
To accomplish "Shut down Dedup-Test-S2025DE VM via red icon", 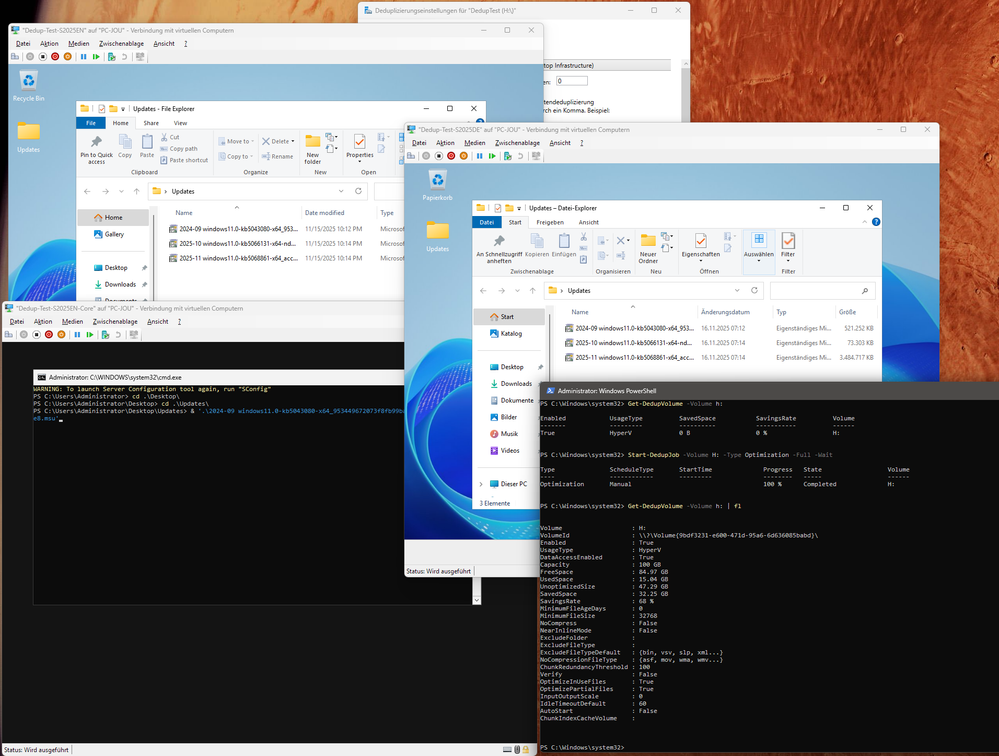I will [x=451, y=156].
